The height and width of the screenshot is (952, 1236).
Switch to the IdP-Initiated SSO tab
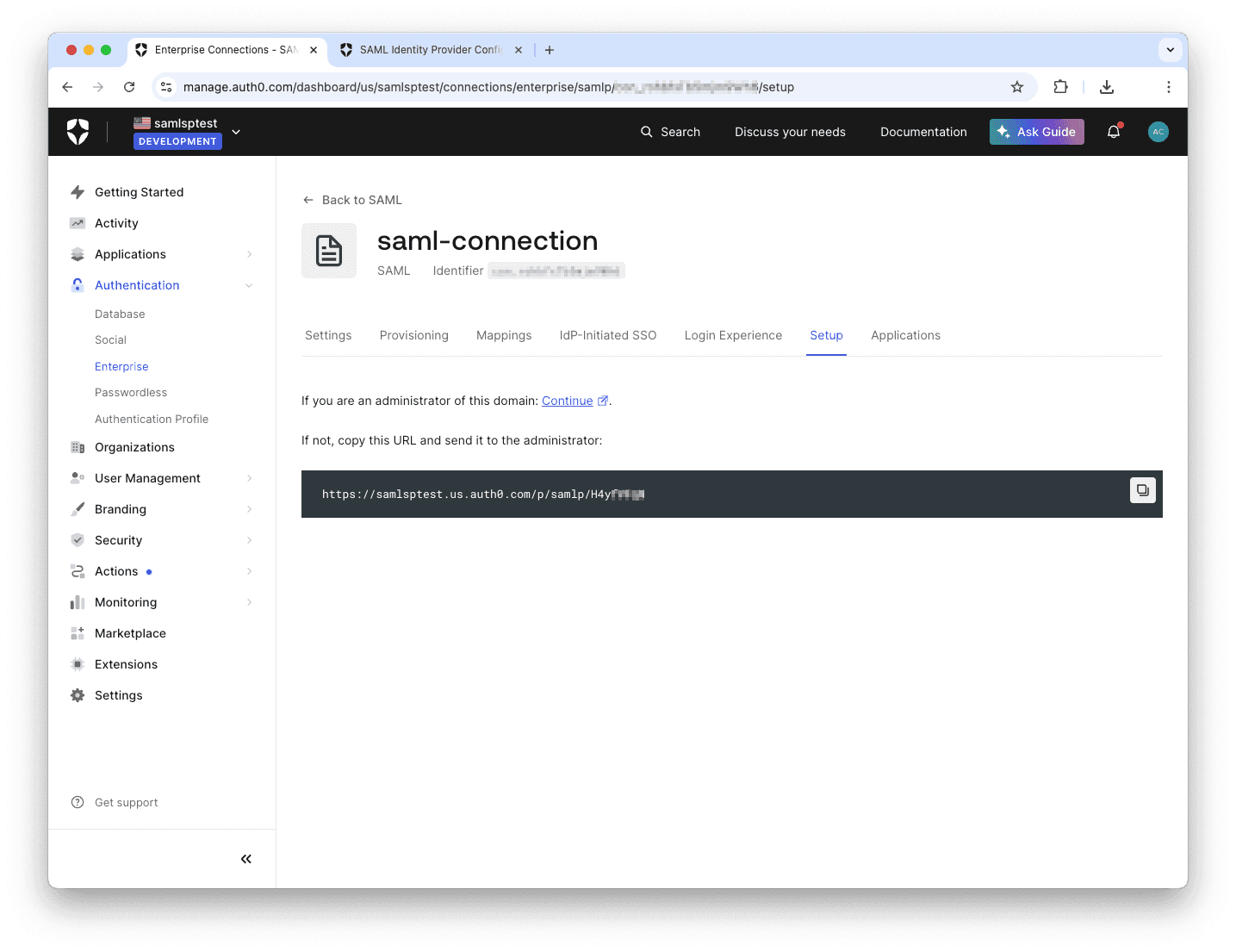click(607, 335)
